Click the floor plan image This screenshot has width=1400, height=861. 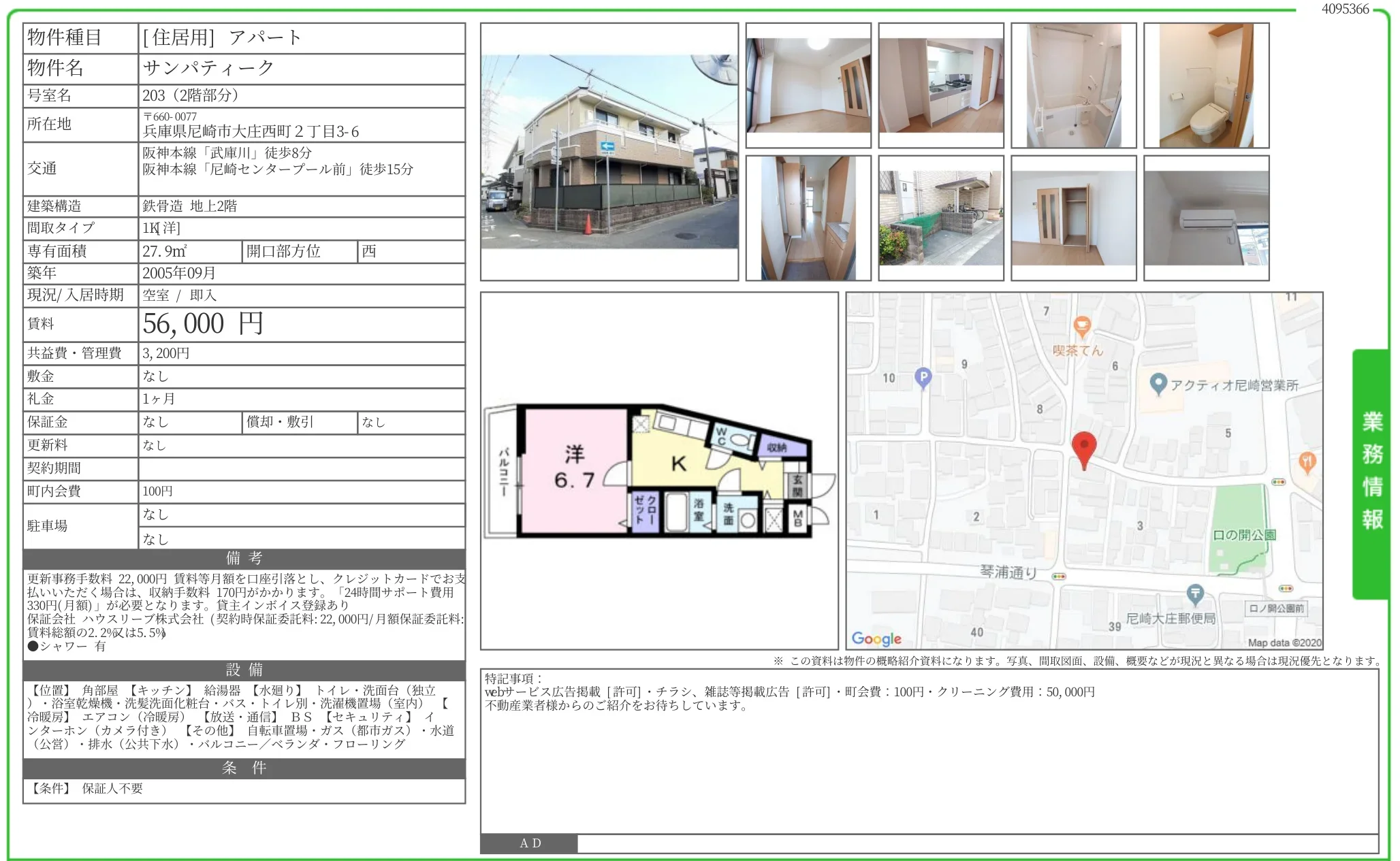[658, 471]
